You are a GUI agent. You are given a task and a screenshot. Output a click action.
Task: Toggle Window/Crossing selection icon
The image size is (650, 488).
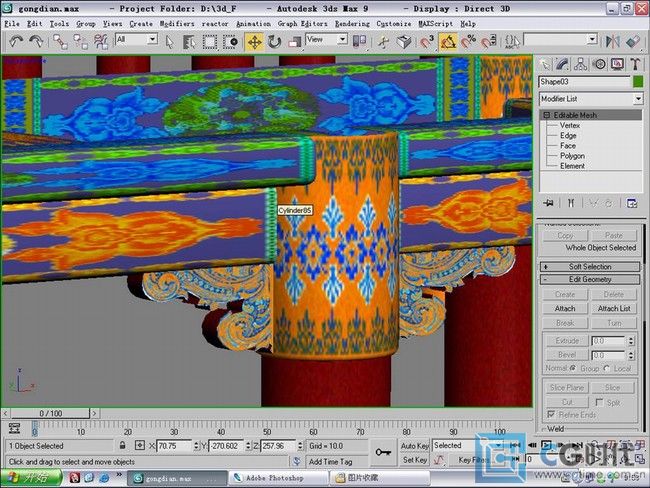coord(230,42)
